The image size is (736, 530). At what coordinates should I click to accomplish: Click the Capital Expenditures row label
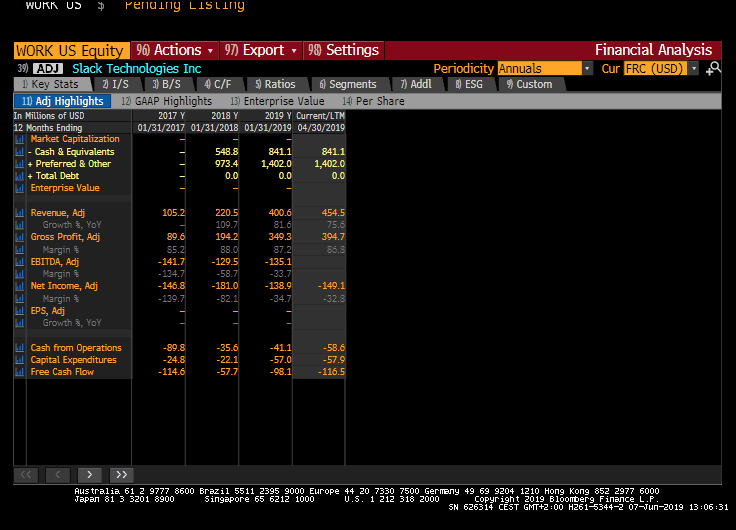74,360
